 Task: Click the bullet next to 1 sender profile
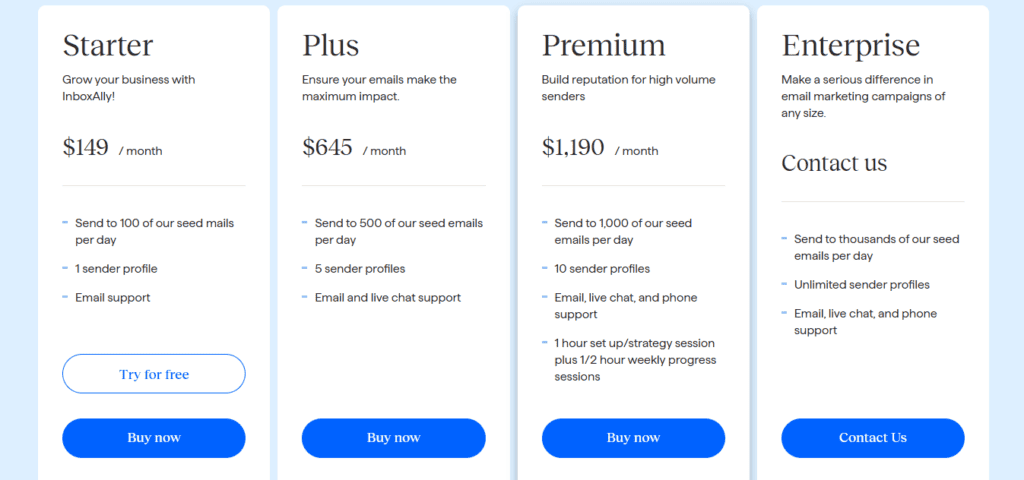(65, 268)
